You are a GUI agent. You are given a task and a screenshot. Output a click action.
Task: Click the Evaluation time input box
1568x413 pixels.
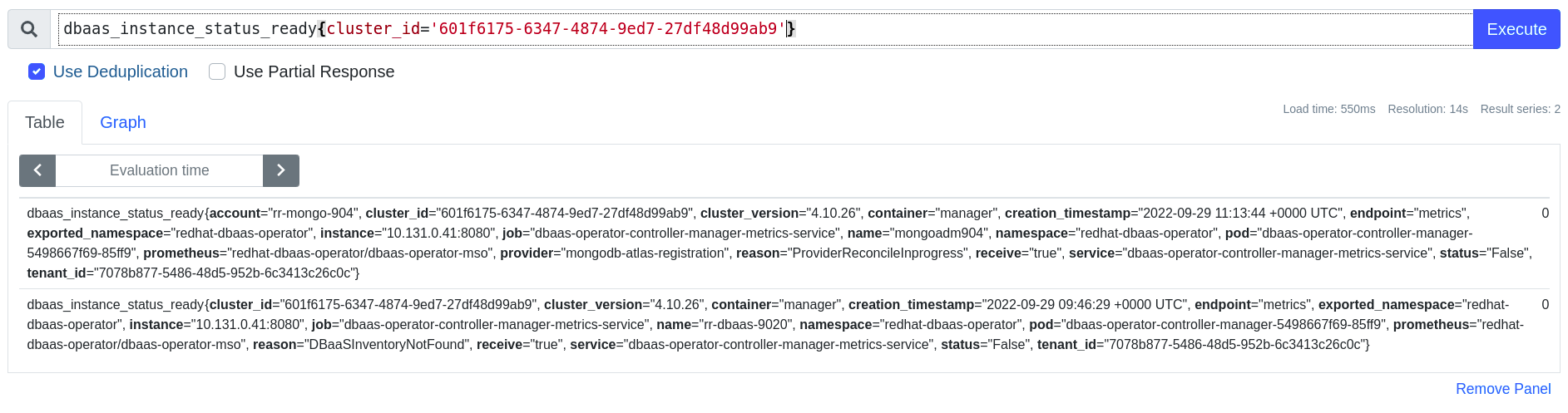159,170
